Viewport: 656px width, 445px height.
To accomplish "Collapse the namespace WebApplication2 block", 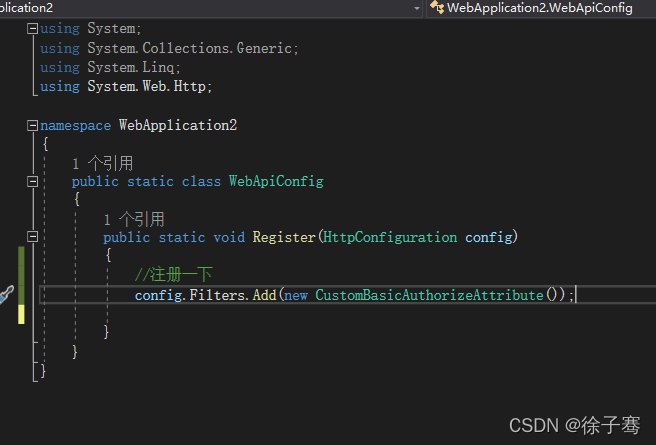I will (32, 125).
